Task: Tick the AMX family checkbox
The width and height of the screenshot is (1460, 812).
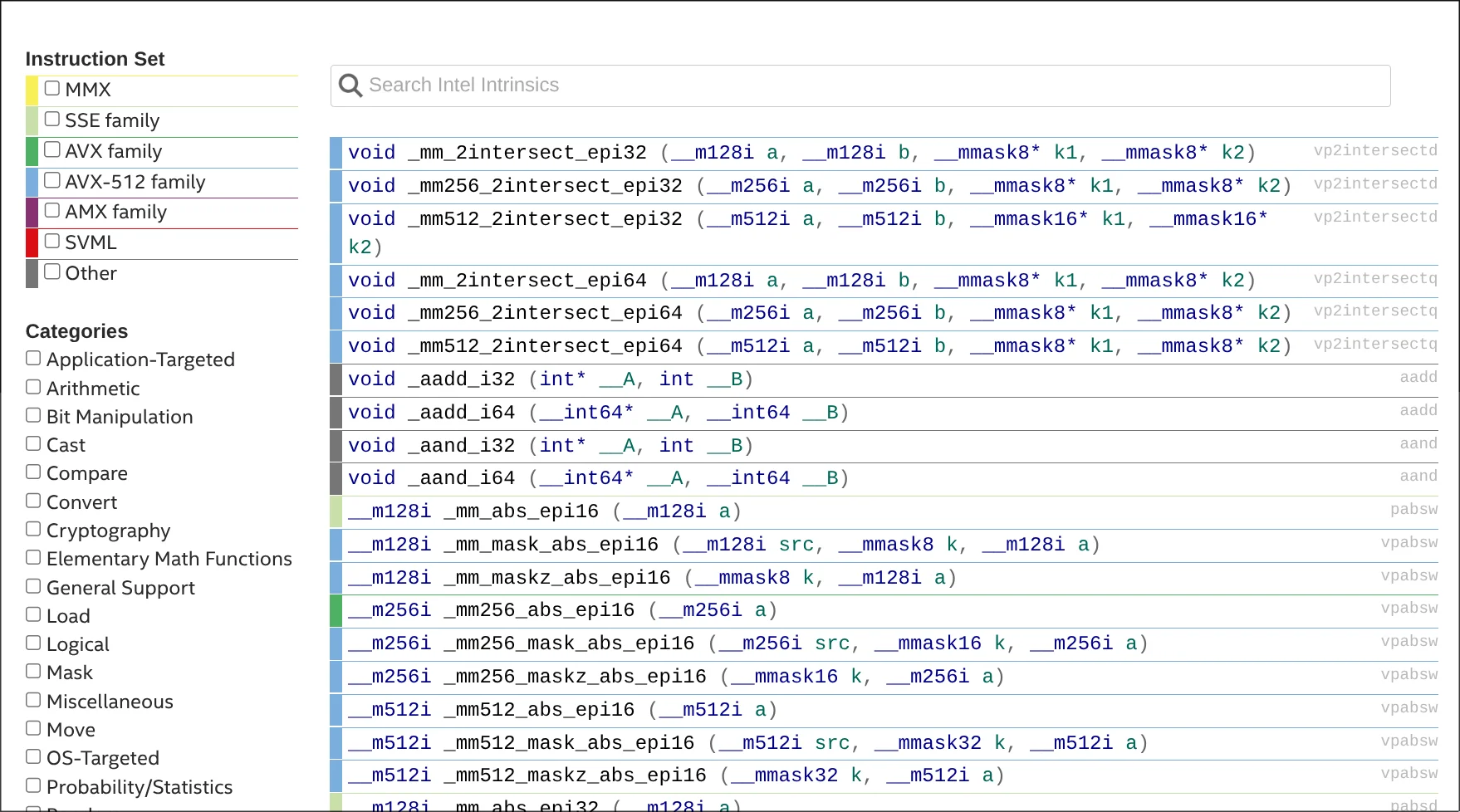Action: point(52,210)
